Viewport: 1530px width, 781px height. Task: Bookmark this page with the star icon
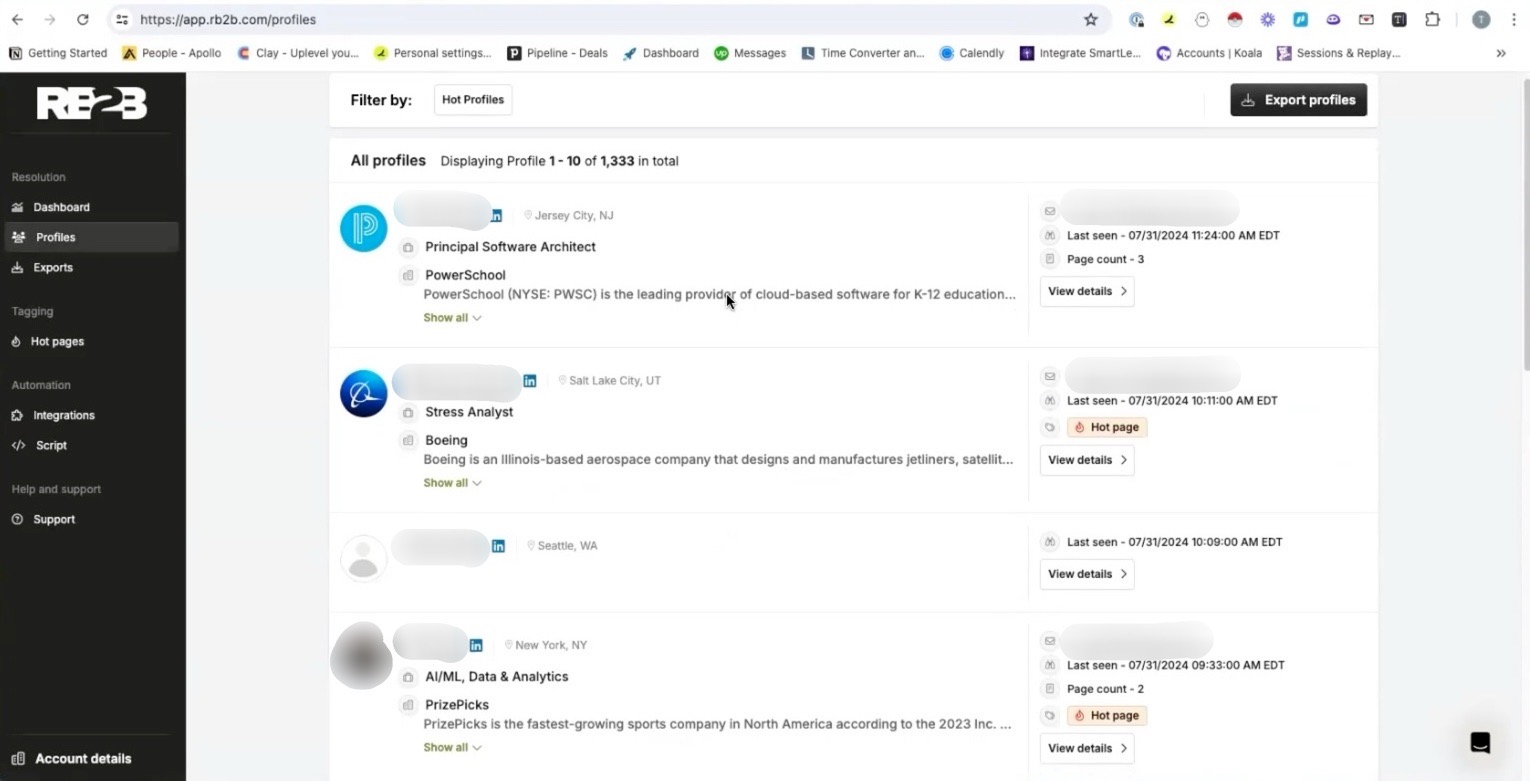coord(1090,19)
